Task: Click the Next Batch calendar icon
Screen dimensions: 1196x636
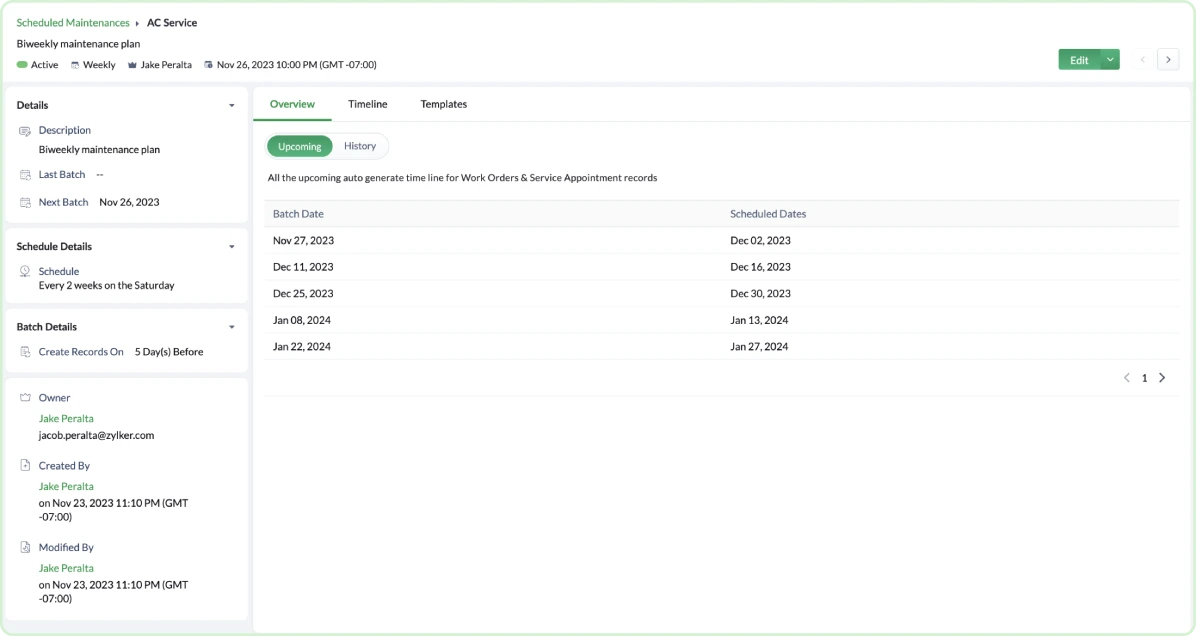Action: [26, 202]
